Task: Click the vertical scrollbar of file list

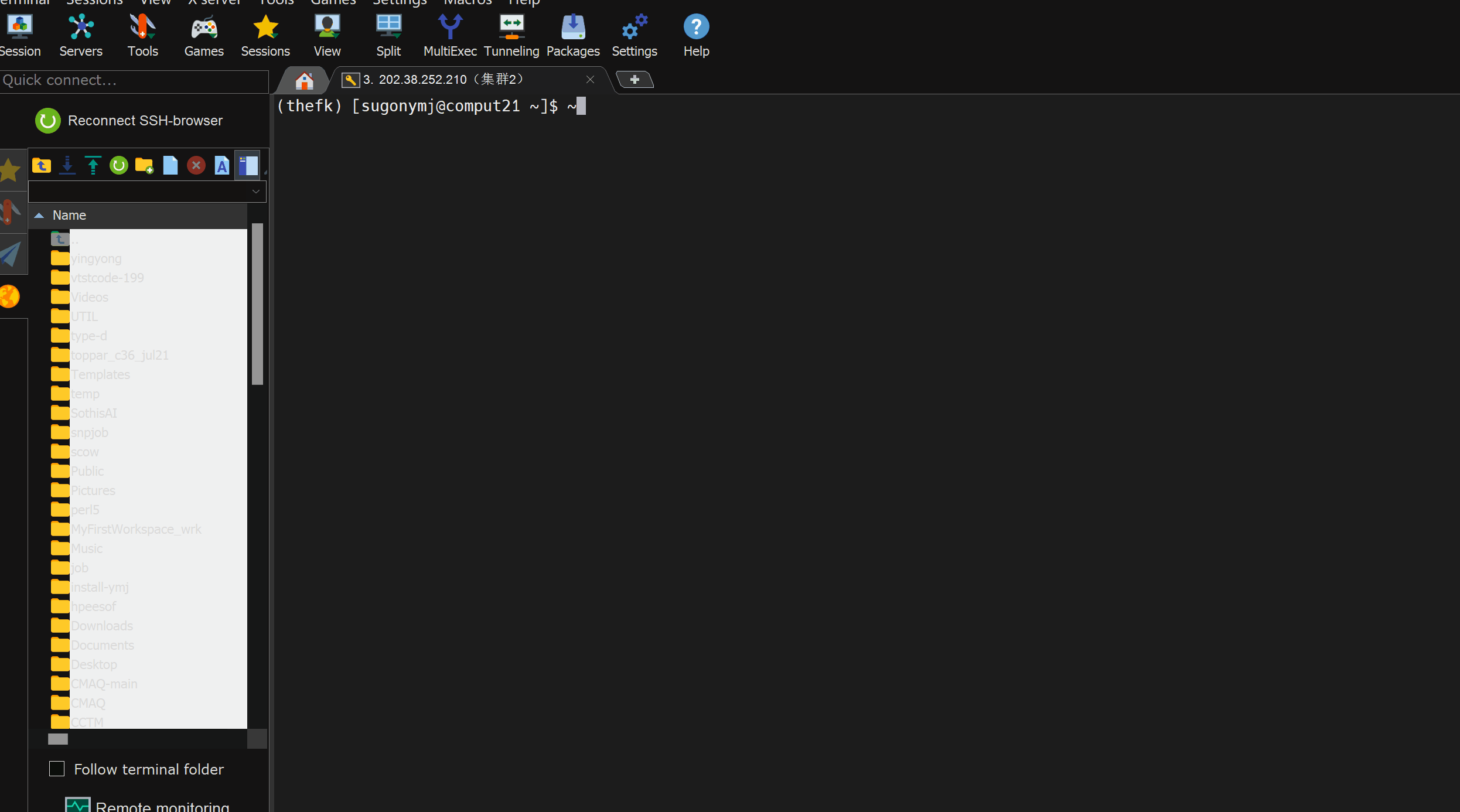Action: coord(257,303)
